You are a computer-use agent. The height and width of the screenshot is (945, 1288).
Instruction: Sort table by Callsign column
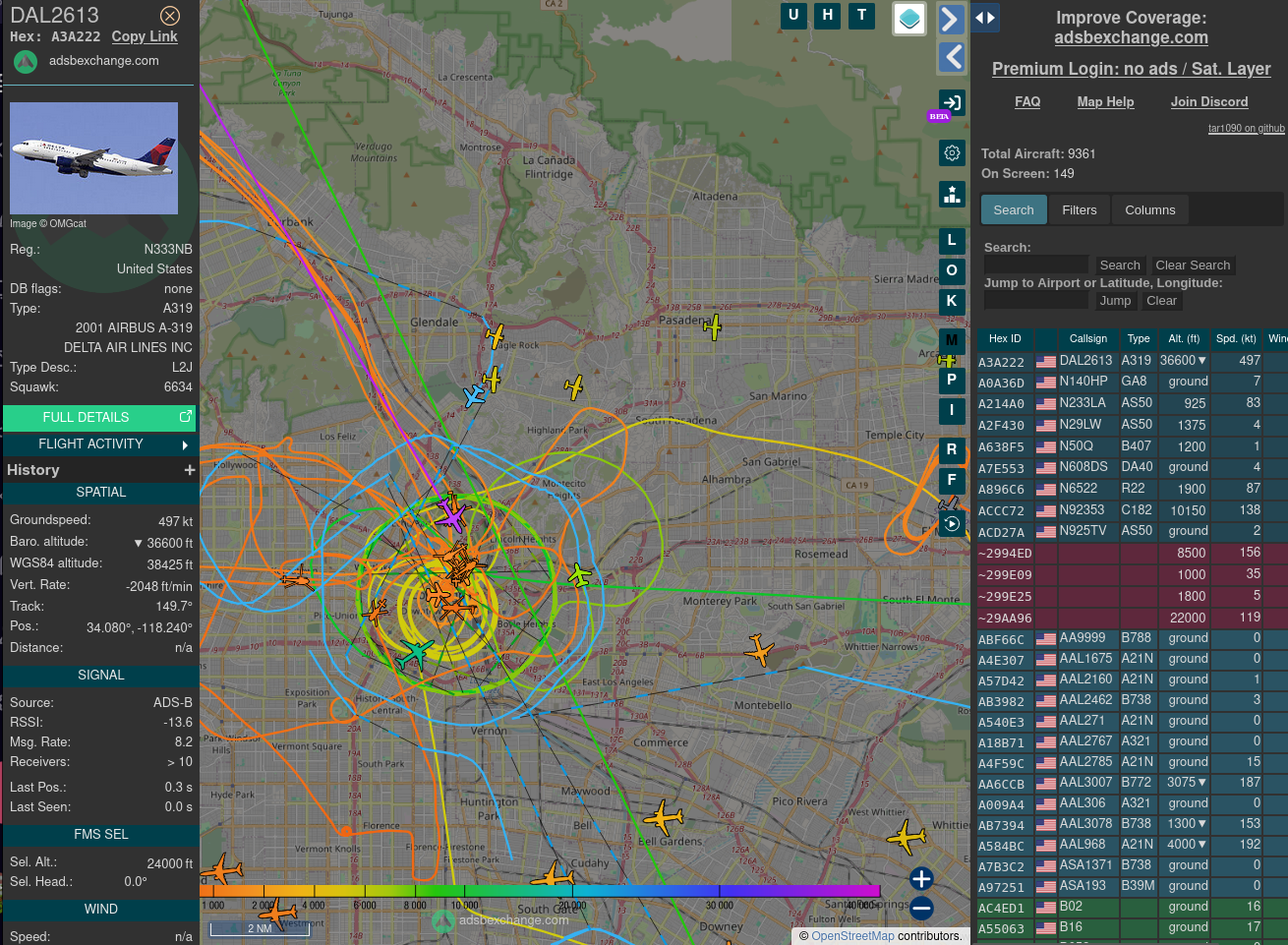tap(1088, 338)
